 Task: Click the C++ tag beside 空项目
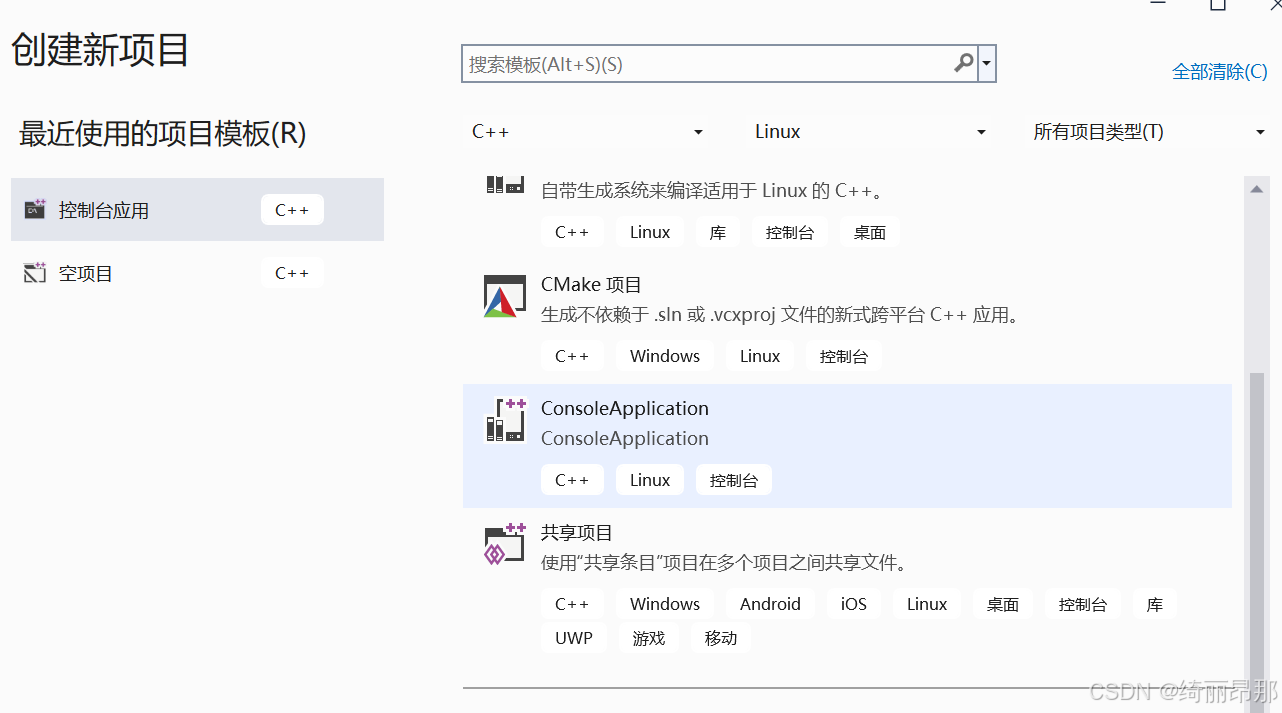[292, 273]
